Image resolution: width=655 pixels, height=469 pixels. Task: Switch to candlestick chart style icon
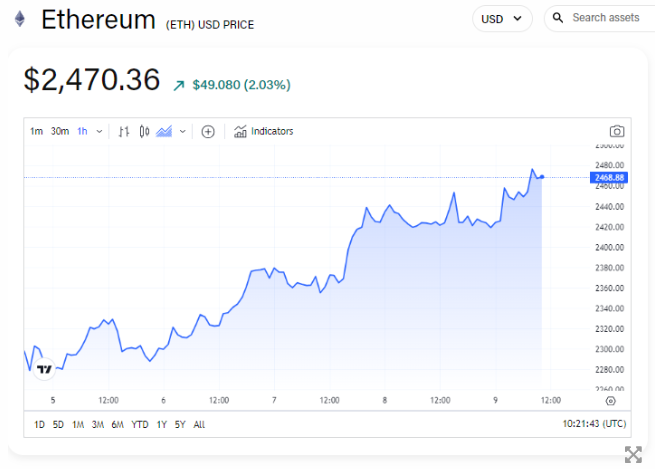(144, 132)
